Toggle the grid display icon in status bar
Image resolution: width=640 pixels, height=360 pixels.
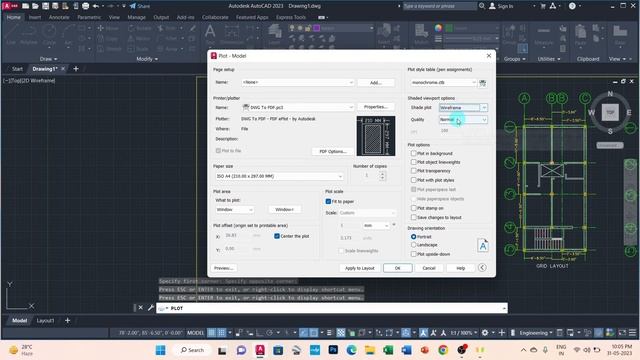pyautogui.click(x=212, y=333)
